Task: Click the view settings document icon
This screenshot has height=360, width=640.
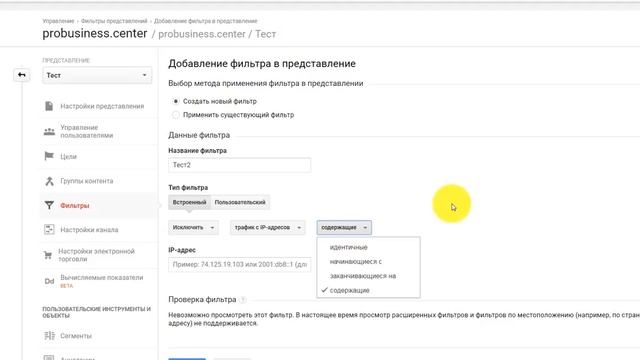Action: pyautogui.click(x=49, y=106)
